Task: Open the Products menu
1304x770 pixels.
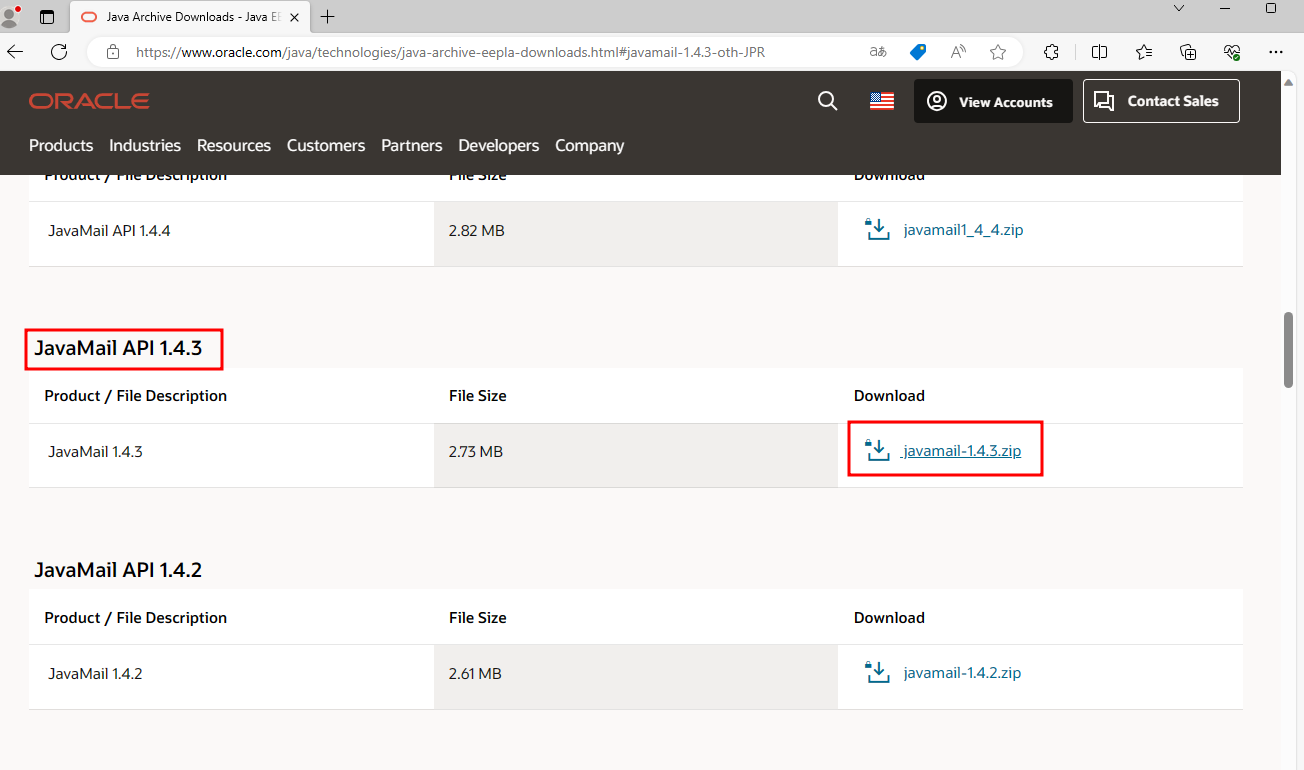Action: pos(61,145)
